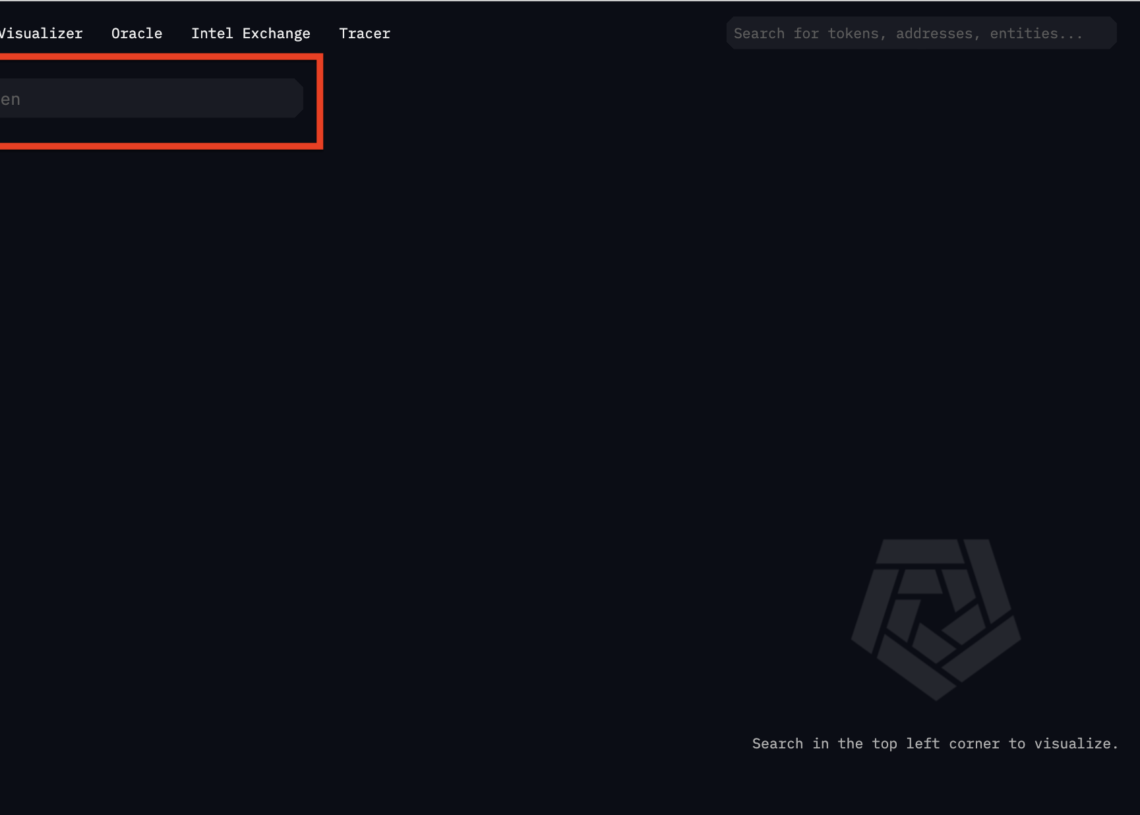Focus the visualizer search field inside the highlighted area

click(x=151, y=99)
